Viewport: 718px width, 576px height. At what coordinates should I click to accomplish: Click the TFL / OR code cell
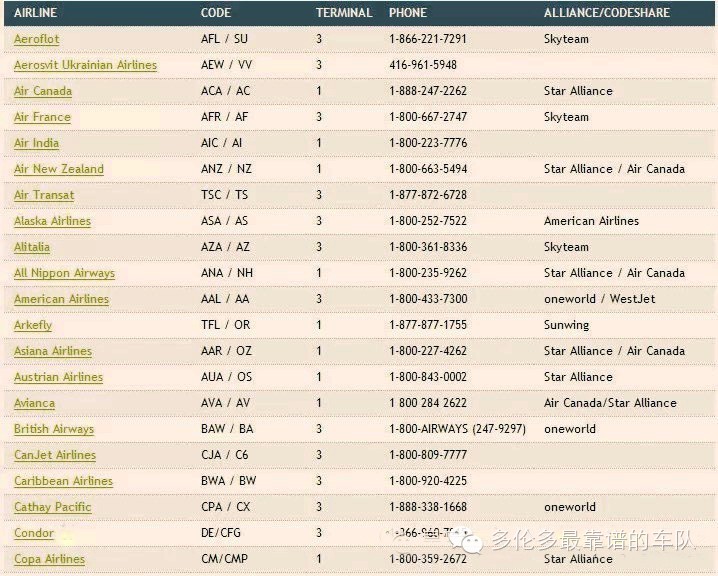click(225, 325)
